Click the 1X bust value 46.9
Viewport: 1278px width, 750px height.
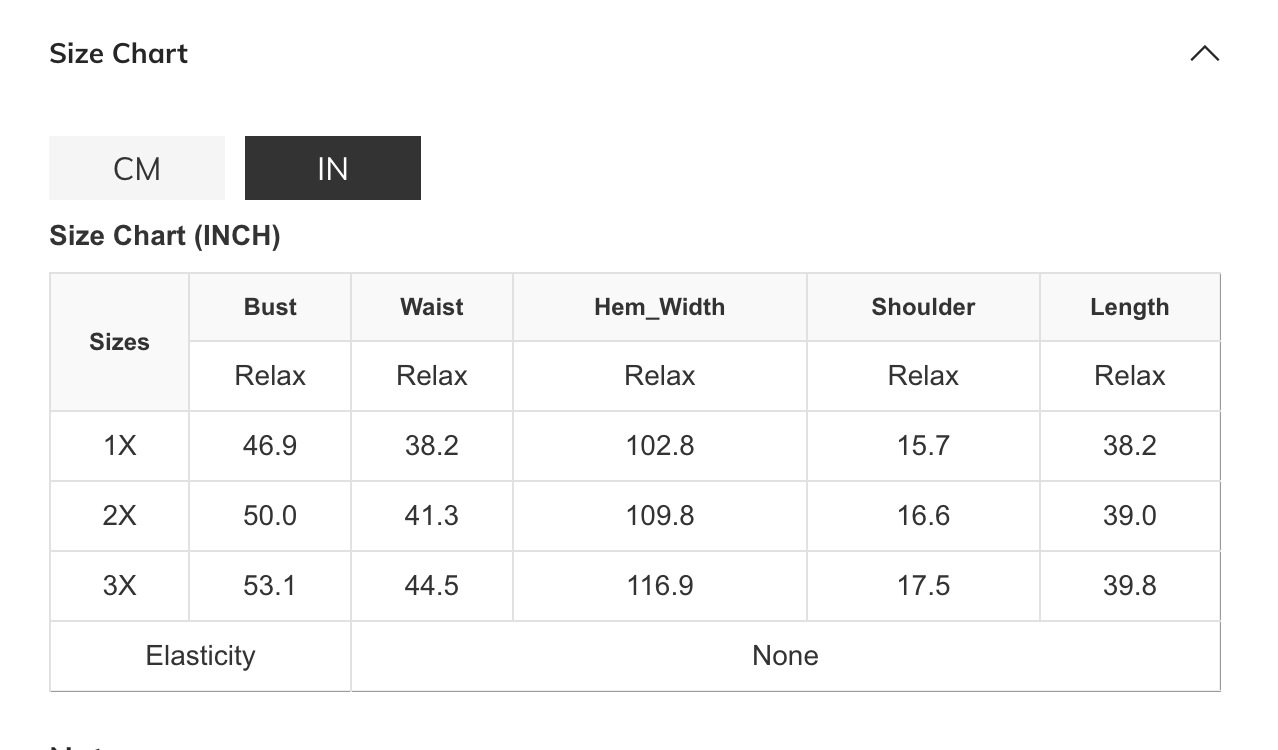click(x=270, y=446)
